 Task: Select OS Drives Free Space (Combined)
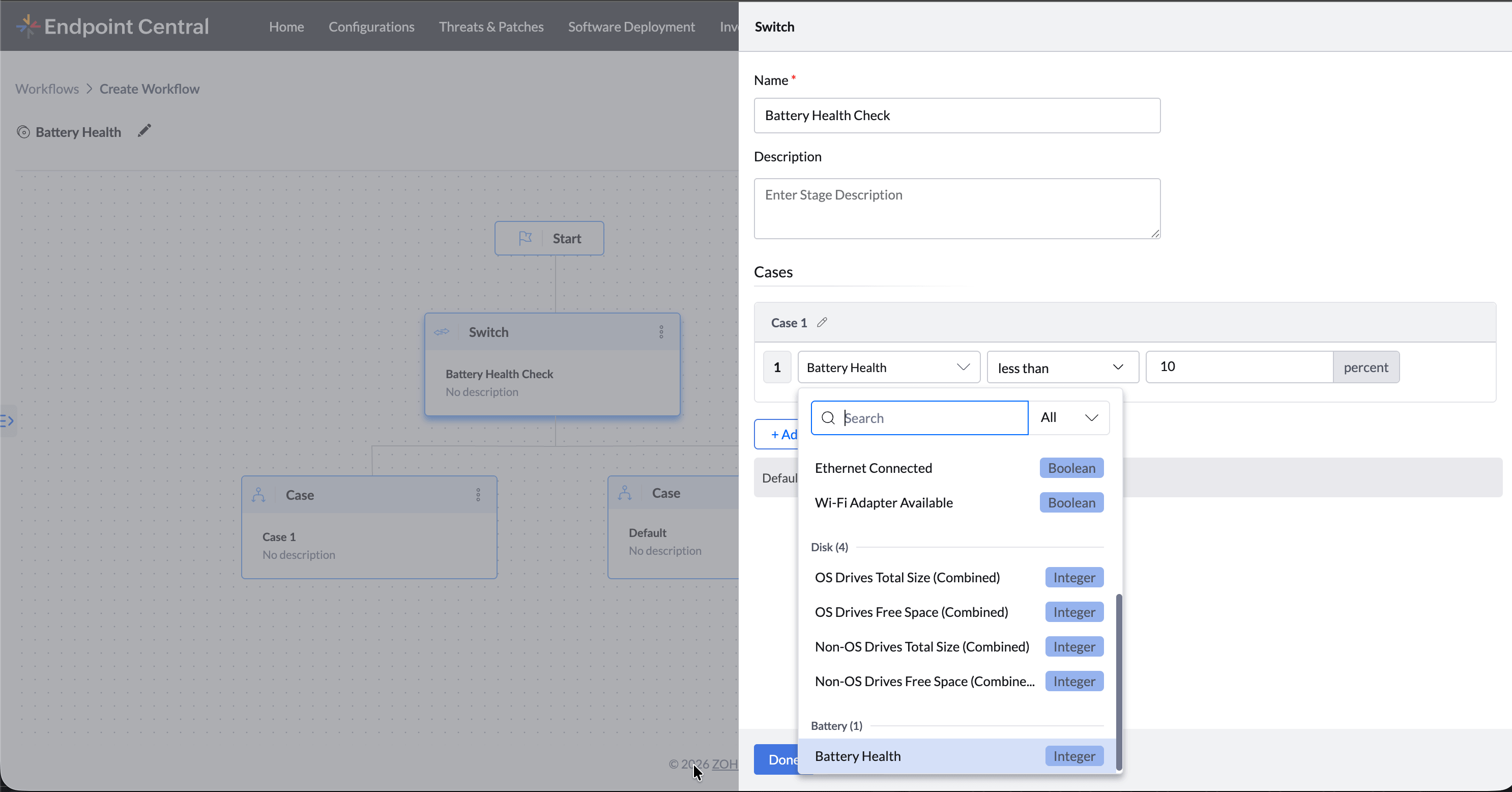click(957, 612)
